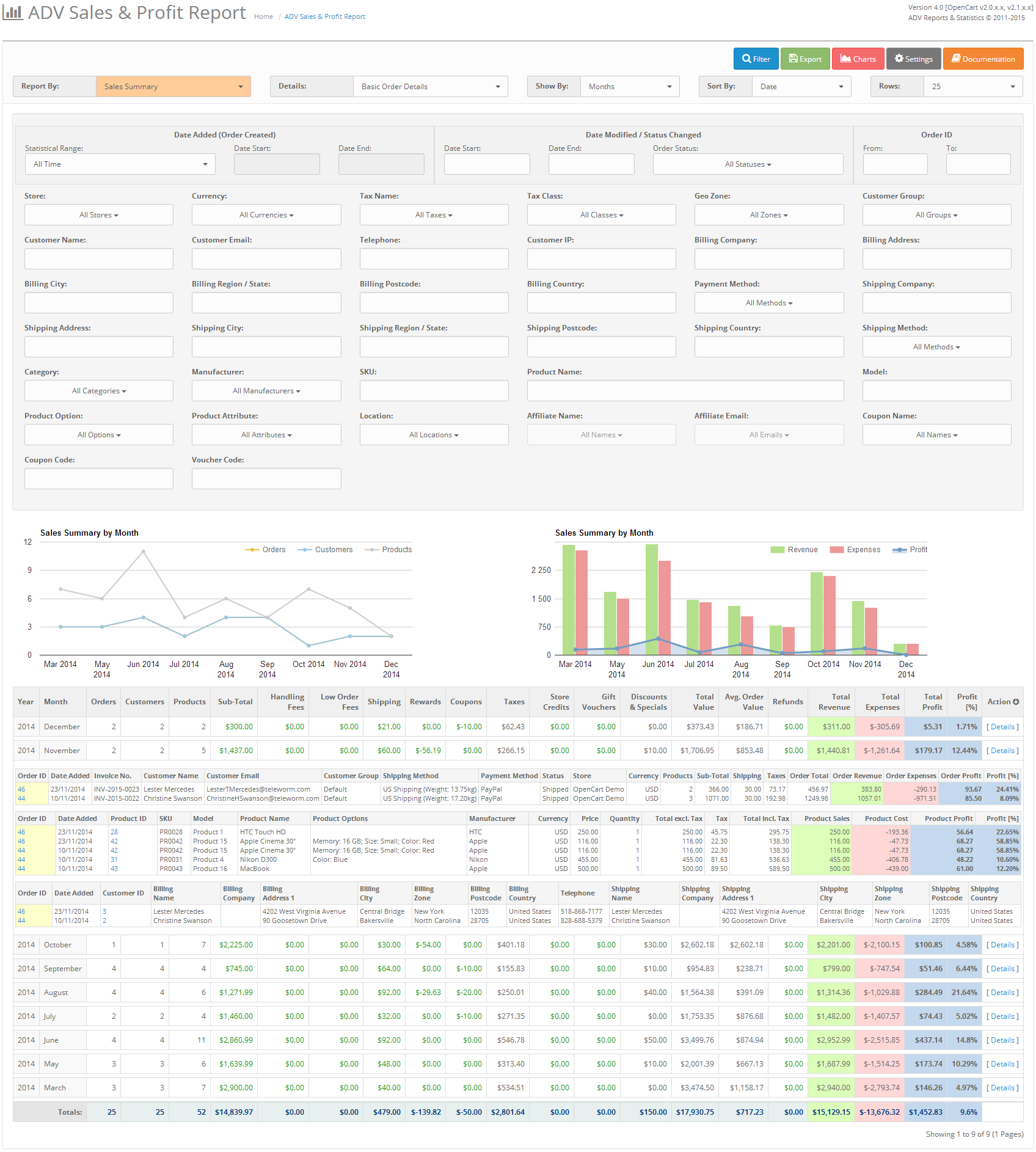Expand the All Options product option selector
Image resolution: width=1036 pixels, height=1152 pixels.
click(x=99, y=434)
